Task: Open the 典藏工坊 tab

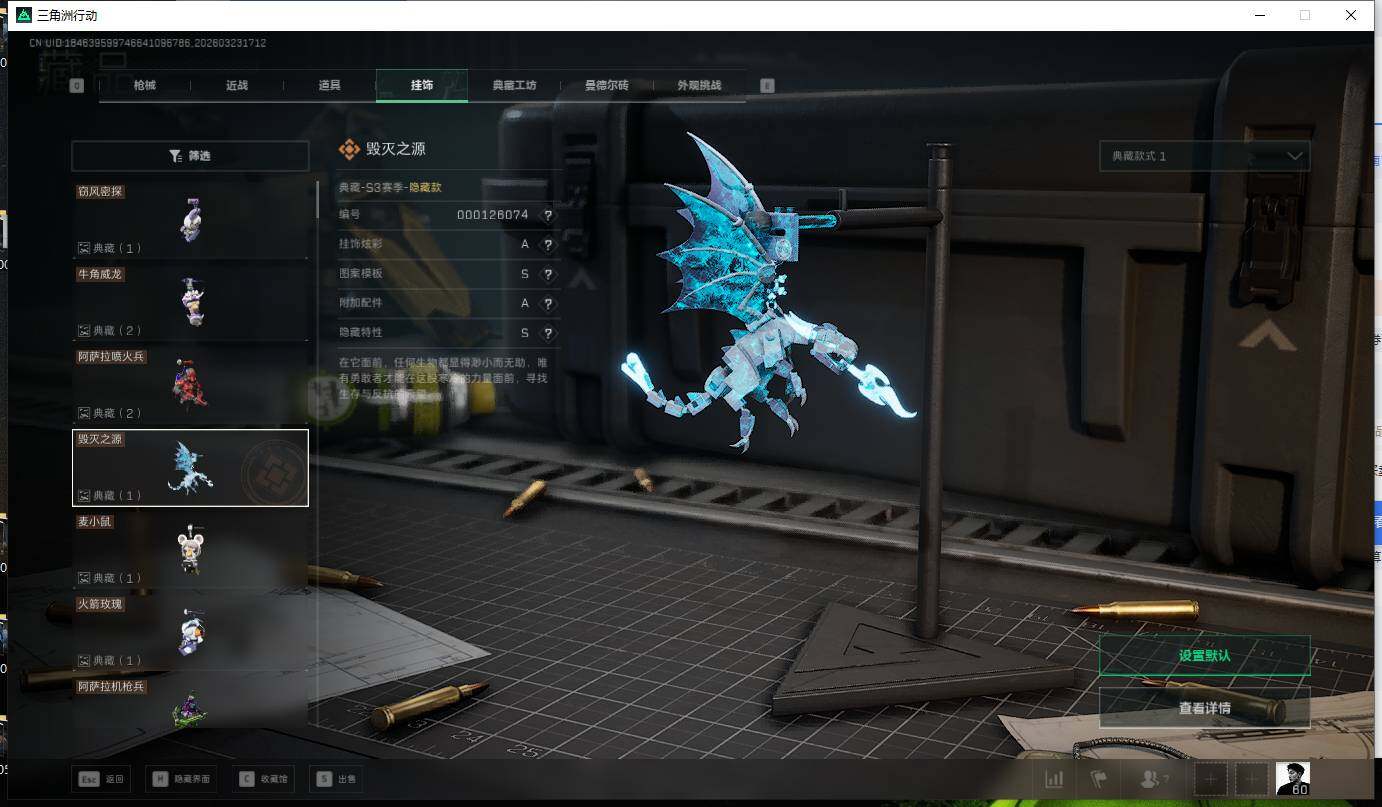Action: 514,86
